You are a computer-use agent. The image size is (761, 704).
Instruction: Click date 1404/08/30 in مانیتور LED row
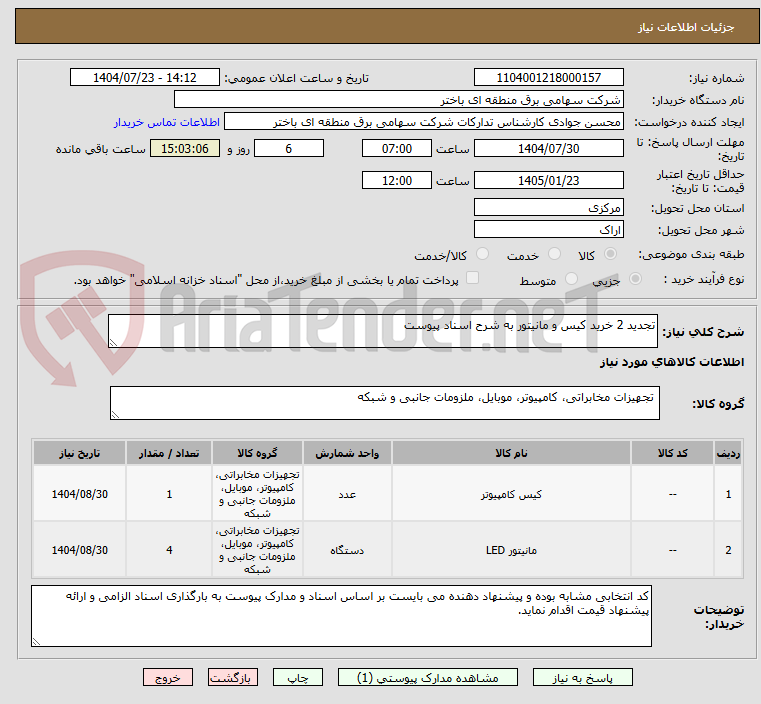pos(80,550)
